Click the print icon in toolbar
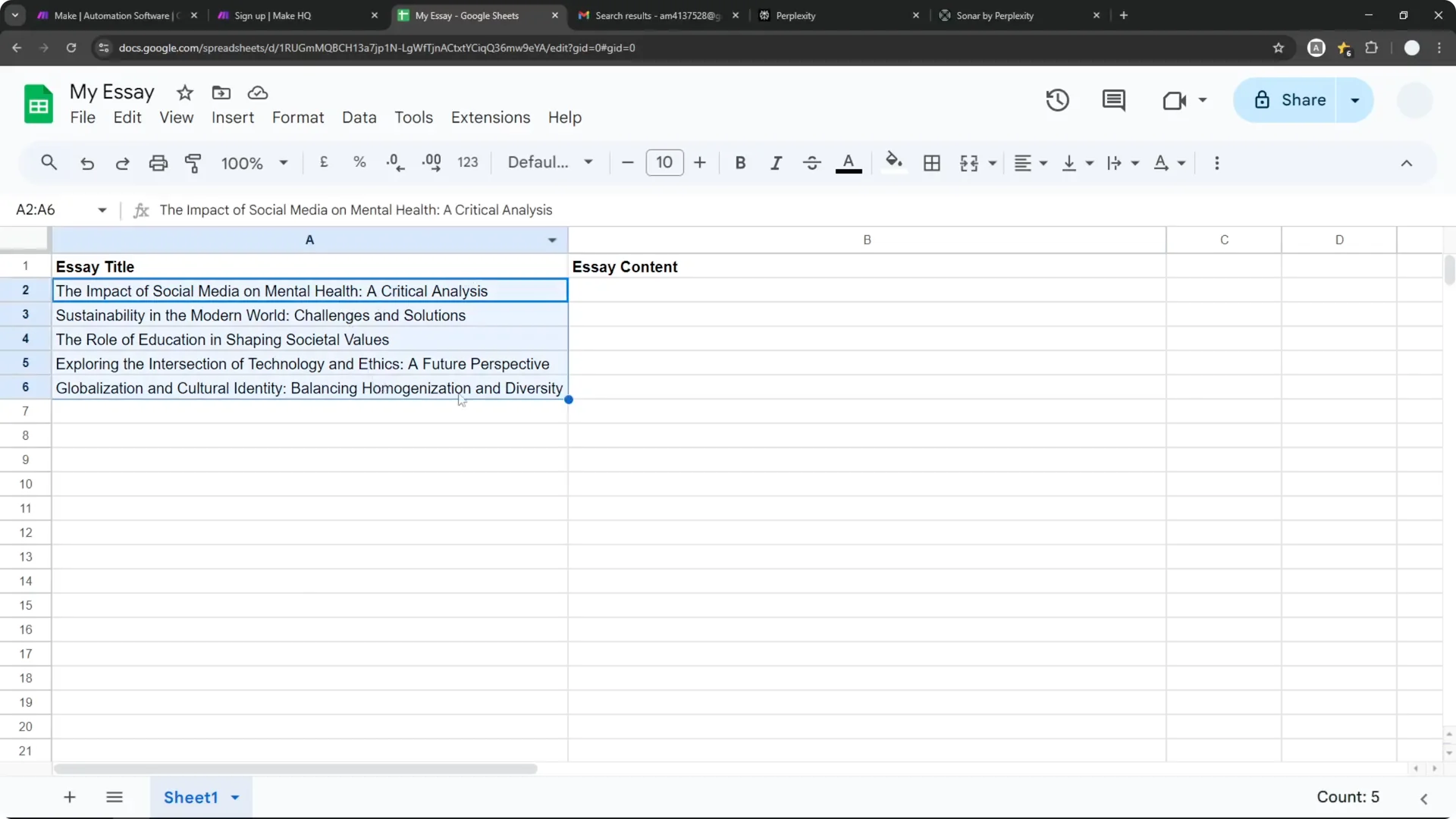The image size is (1456, 819). coord(158,163)
